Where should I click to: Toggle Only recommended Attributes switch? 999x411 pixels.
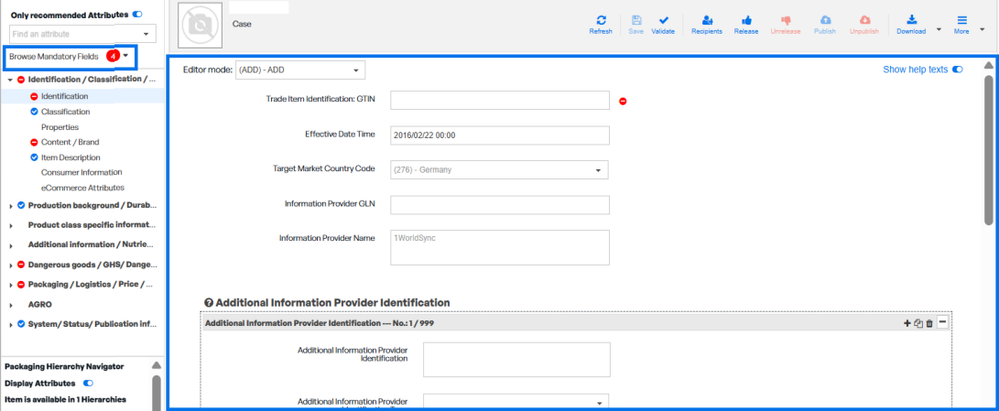coord(137,14)
